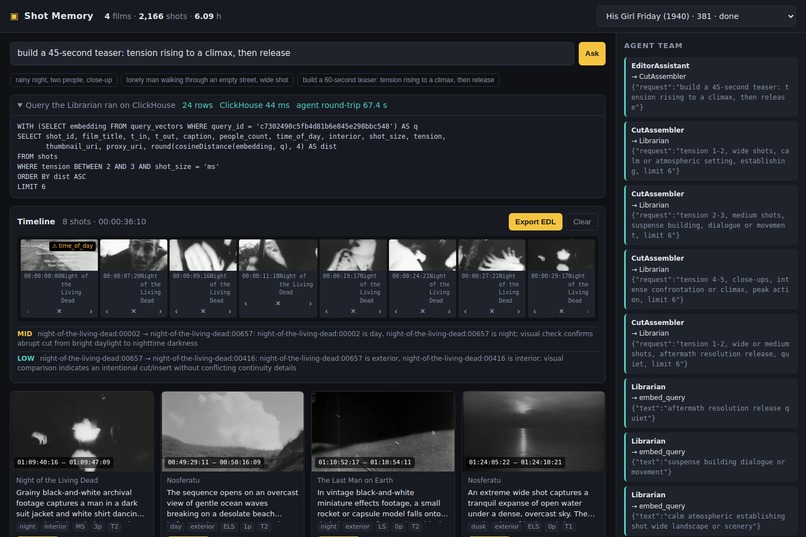Move the 00:00:00:00 timeline shot right
806x537 pixels.
tap(91, 311)
